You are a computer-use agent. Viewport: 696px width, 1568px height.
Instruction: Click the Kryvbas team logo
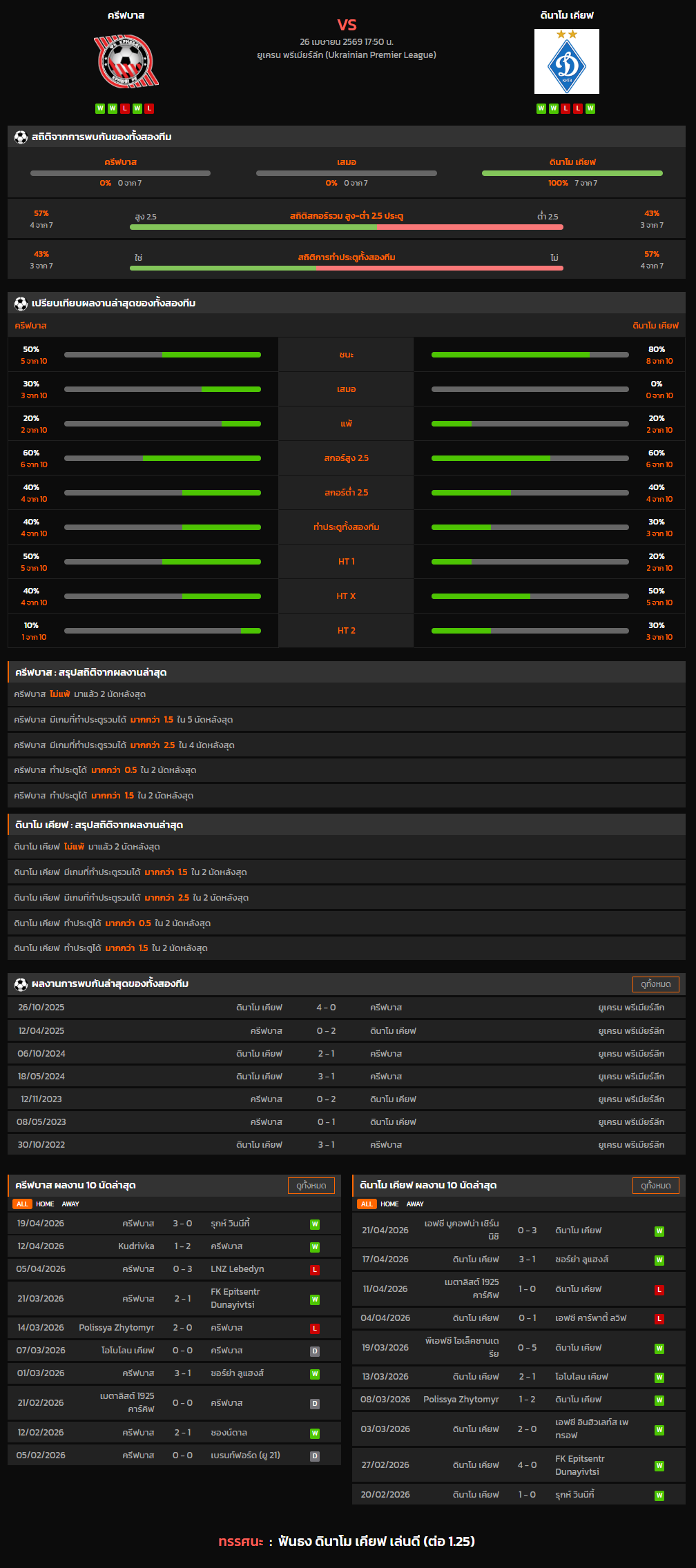click(x=126, y=62)
